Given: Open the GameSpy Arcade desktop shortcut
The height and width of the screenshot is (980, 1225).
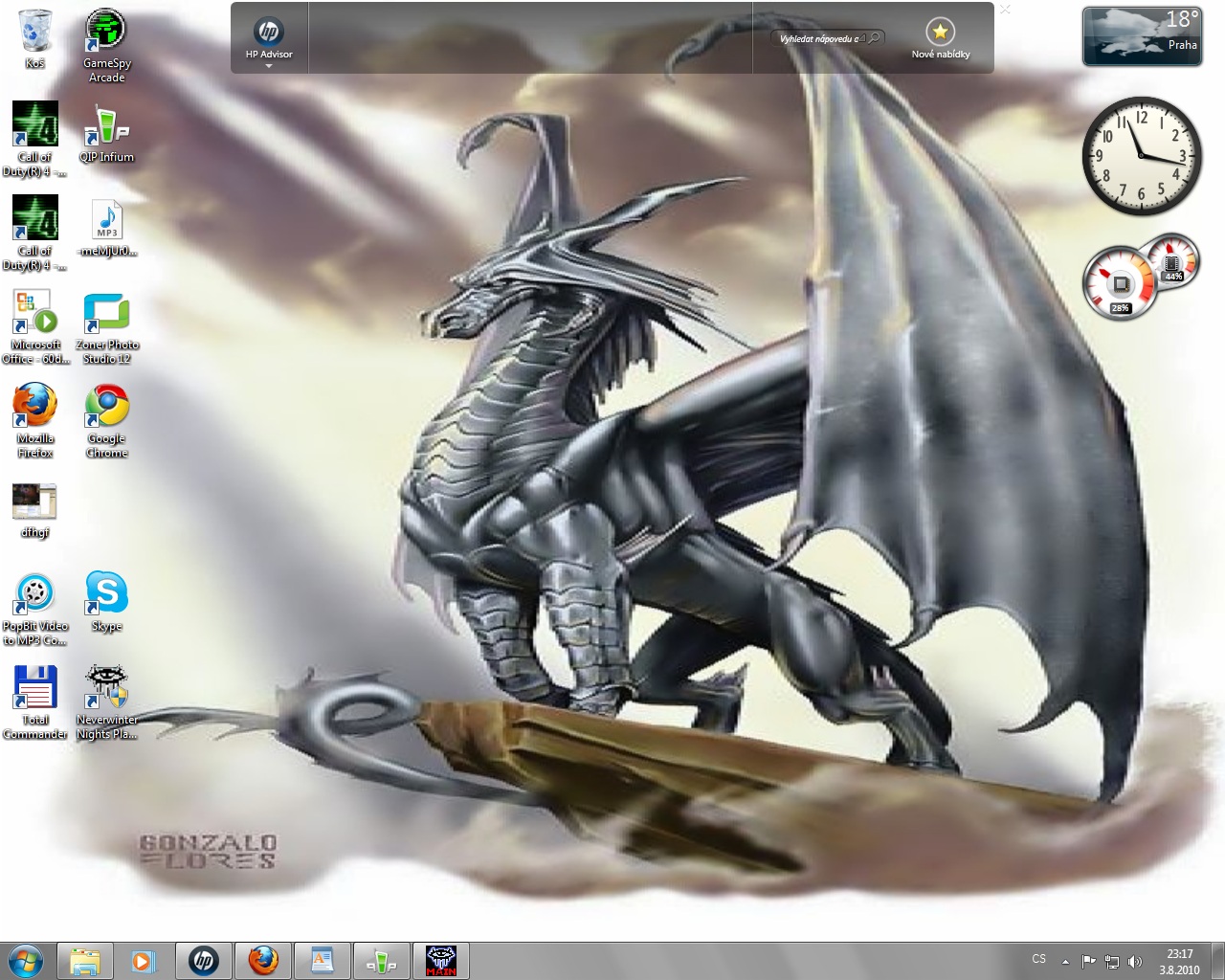Looking at the screenshot, I should pyautogui.click(x=106, y=31).
